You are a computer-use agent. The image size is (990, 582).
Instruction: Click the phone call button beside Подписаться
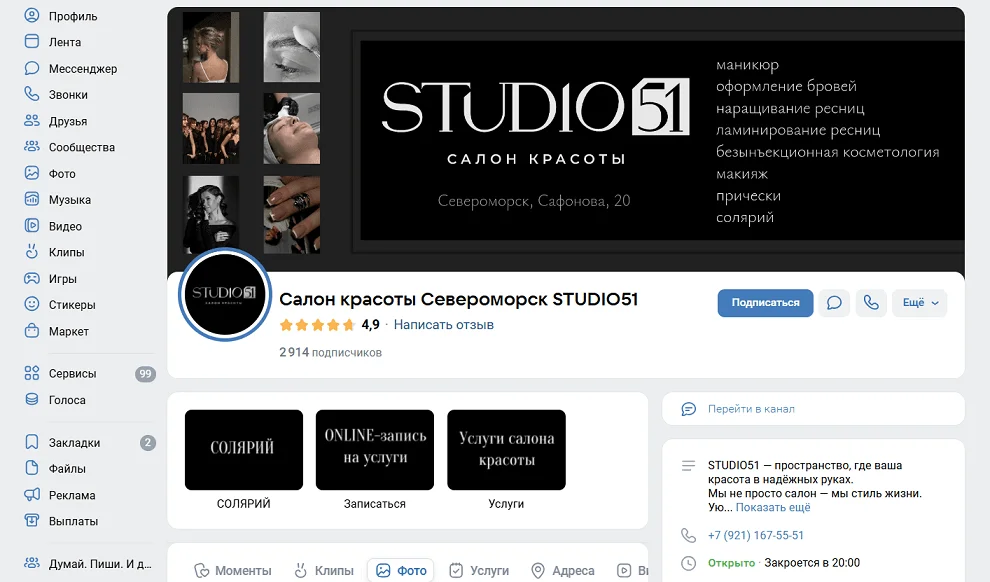[871, 303]
